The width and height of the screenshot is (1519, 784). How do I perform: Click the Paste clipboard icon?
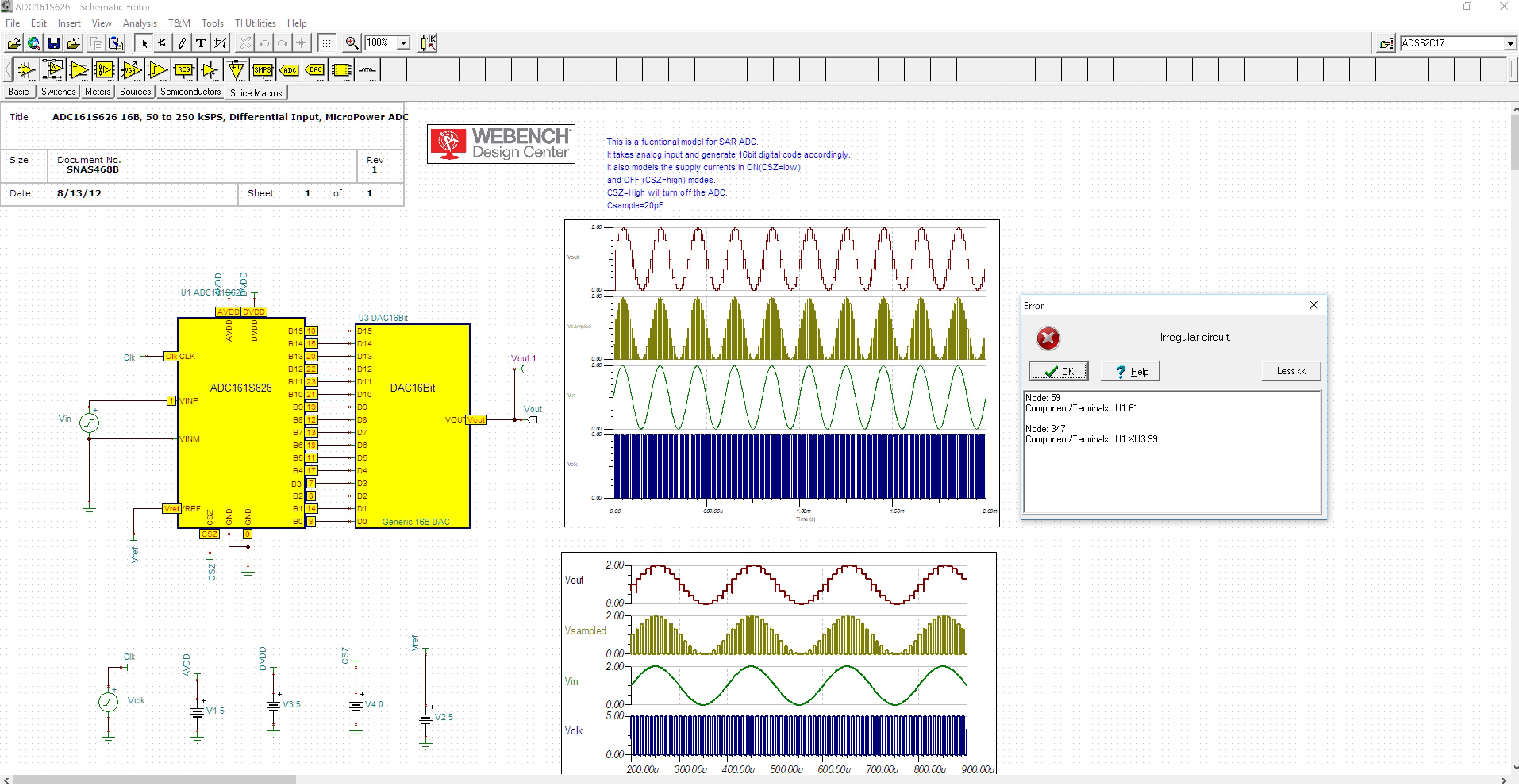pyautogui.click(x=116, y=43)
